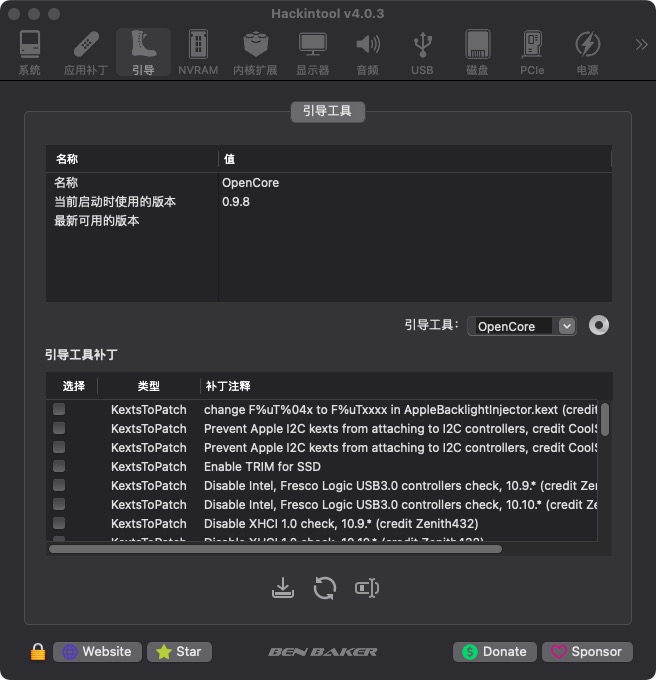The width and height of the screenshot is (656, 680).
Task: Select the AppleBacklightInjector.kext patch comment
Action: click(400, 409)
